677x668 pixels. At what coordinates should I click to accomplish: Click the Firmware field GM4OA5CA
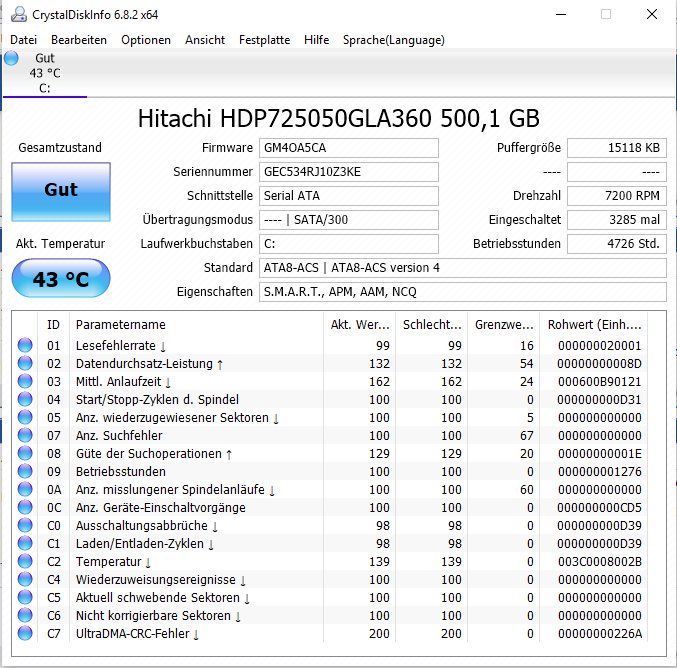[x=348, y=148]
